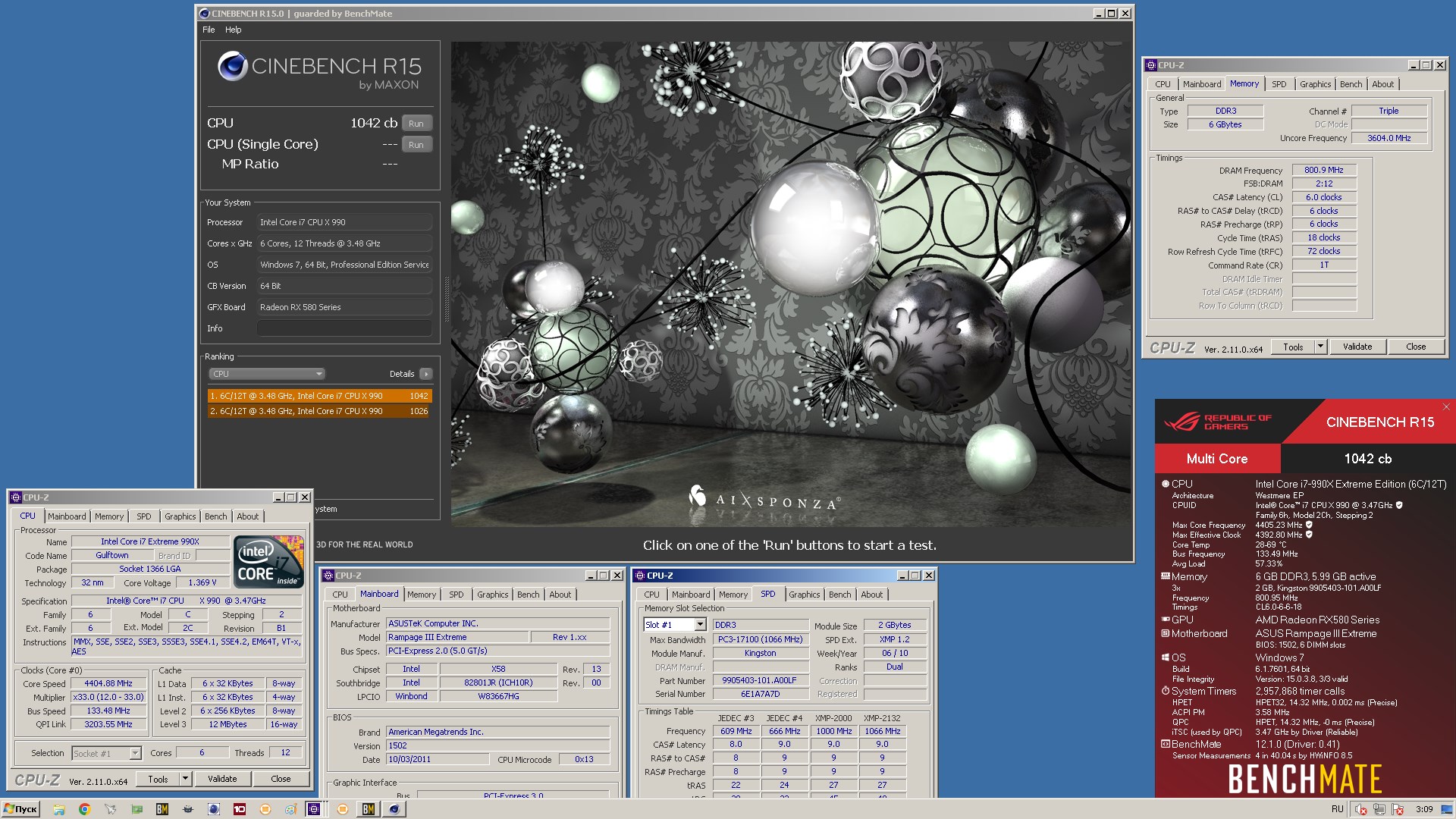Click the Motherboard icon in BenchMate panel

(x=1165, y=633)
